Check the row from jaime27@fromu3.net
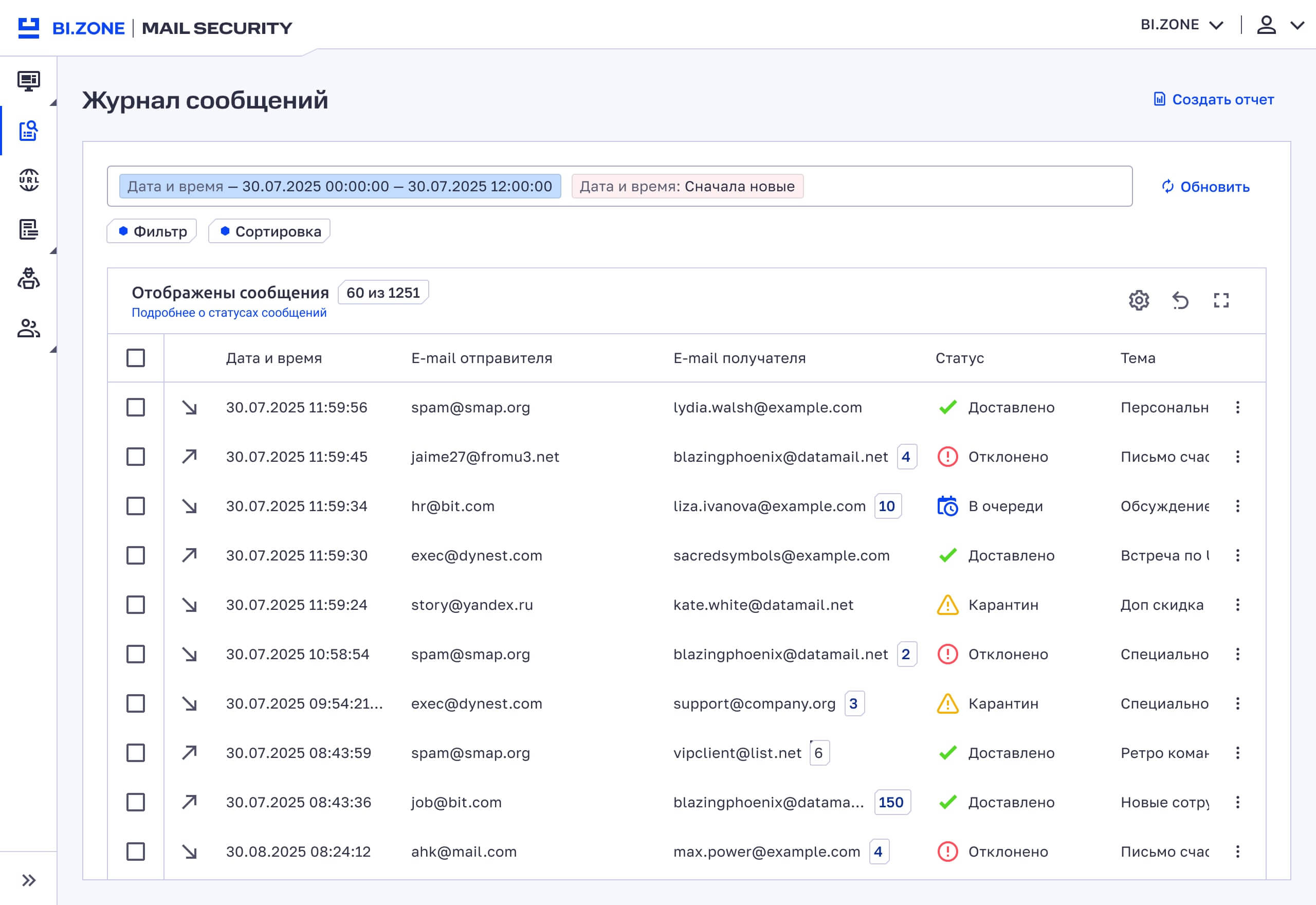 pyautogui.click(x=135, y=457)
